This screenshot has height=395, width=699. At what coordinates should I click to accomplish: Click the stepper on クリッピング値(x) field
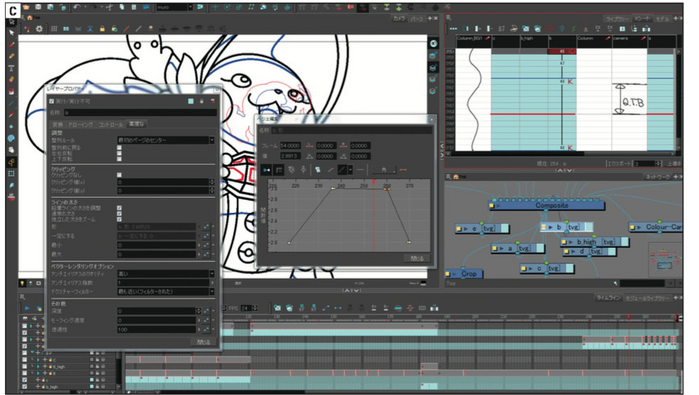[211, 182]
